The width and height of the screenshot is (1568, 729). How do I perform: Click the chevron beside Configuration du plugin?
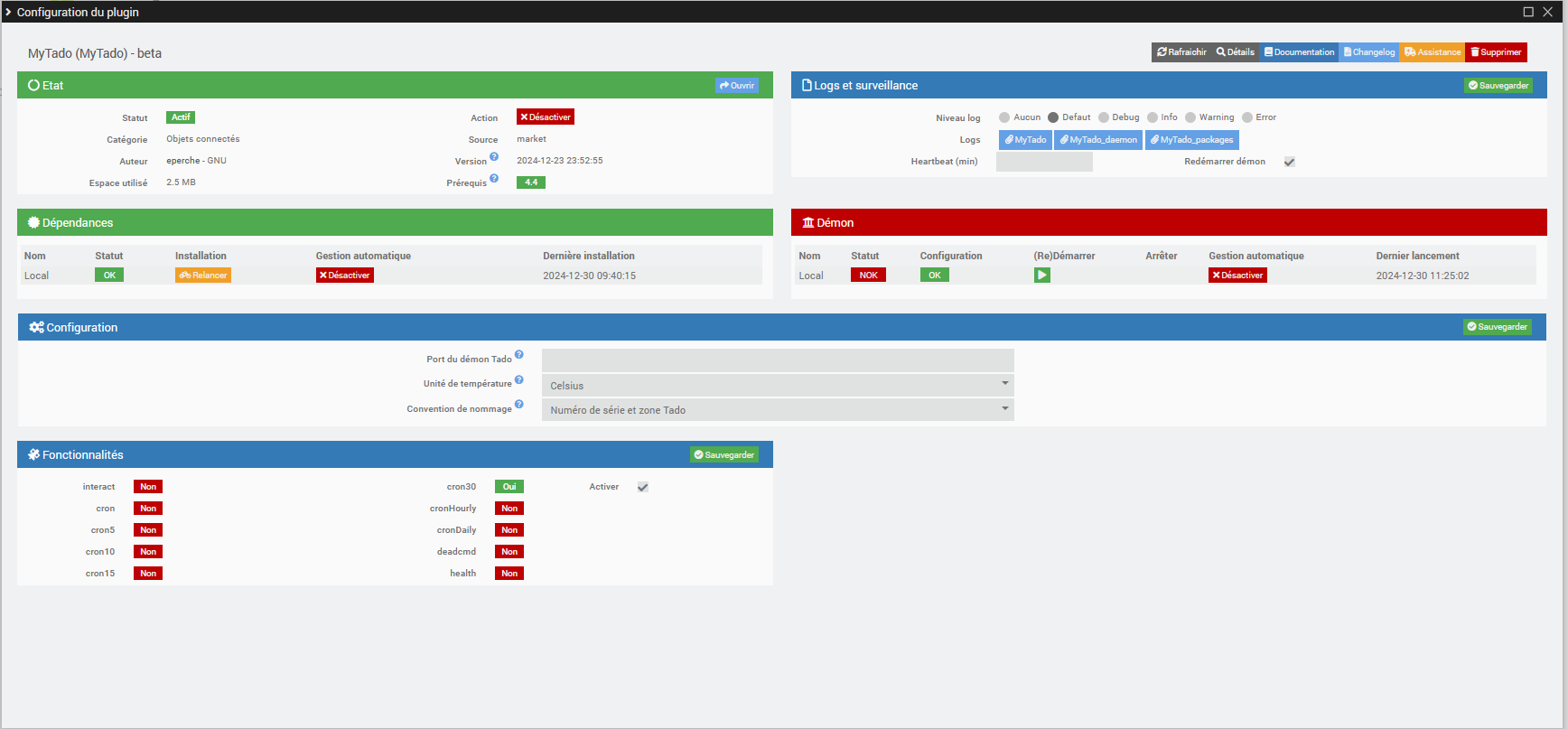(x=8, y=12)
